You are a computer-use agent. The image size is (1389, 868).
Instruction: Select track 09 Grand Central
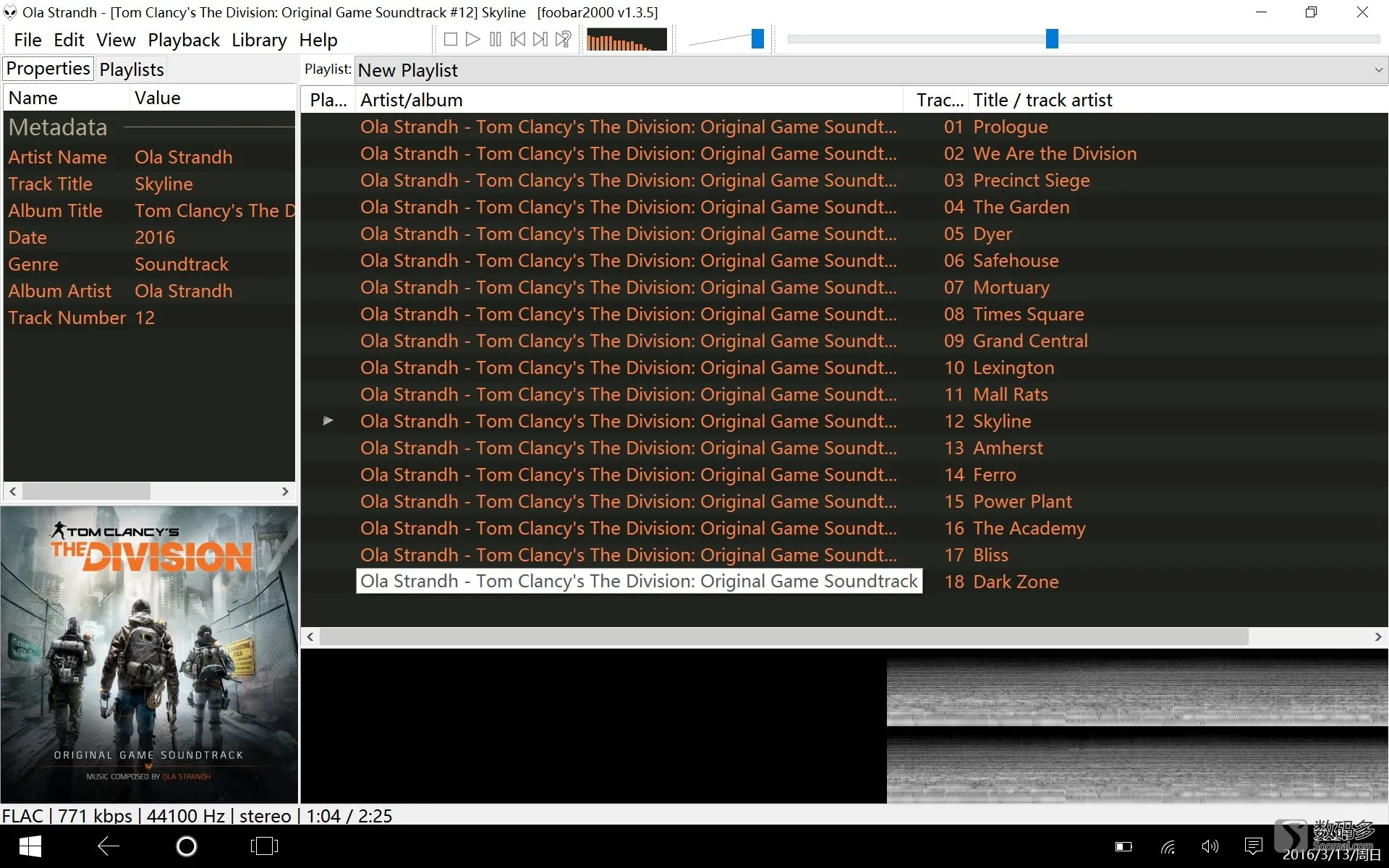[x=844, y=341]
